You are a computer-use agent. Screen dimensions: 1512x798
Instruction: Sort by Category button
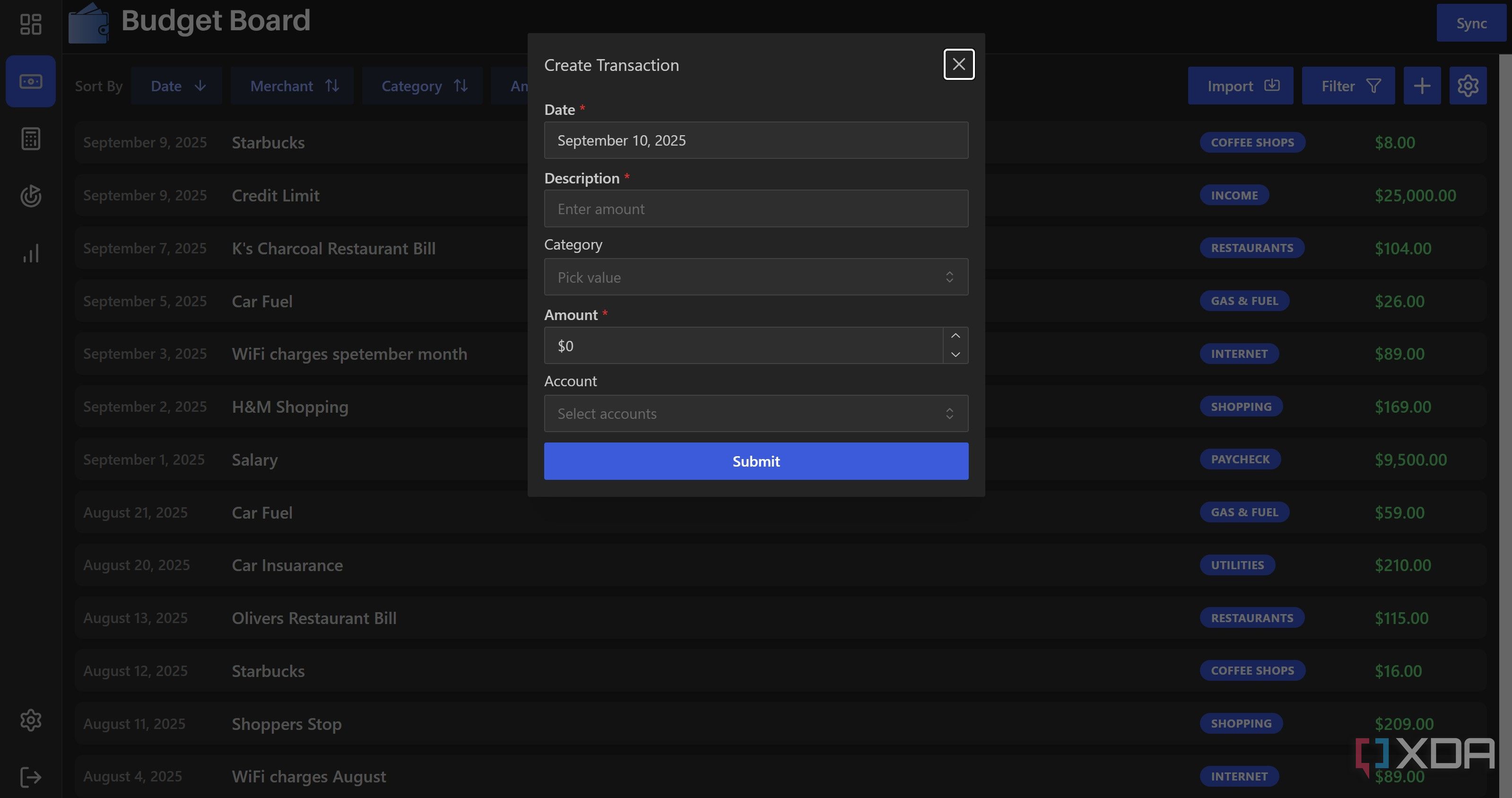click(x=423, y=86)
